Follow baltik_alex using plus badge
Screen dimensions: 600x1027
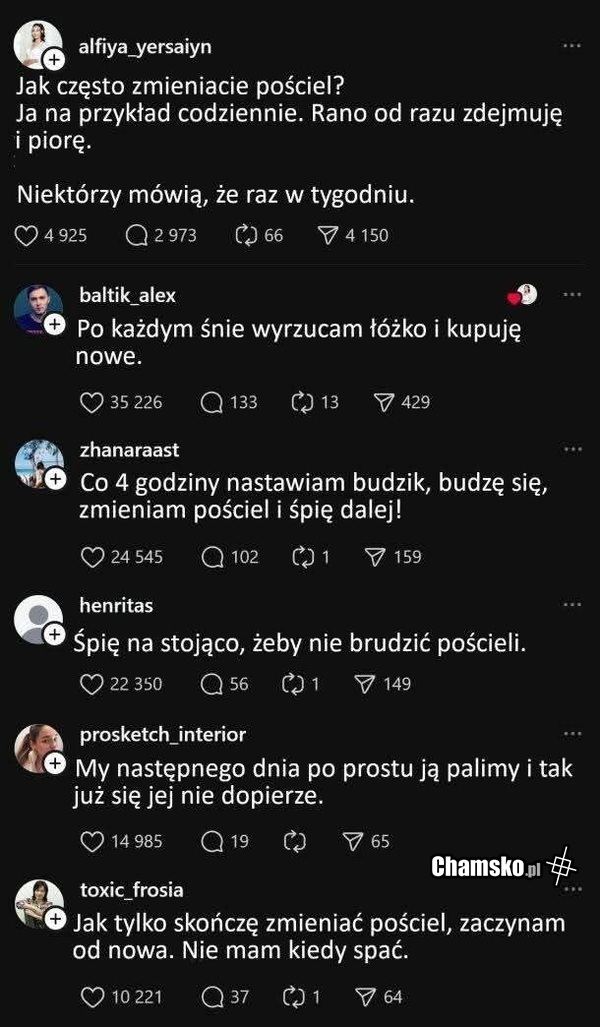(x=55, y=325)
